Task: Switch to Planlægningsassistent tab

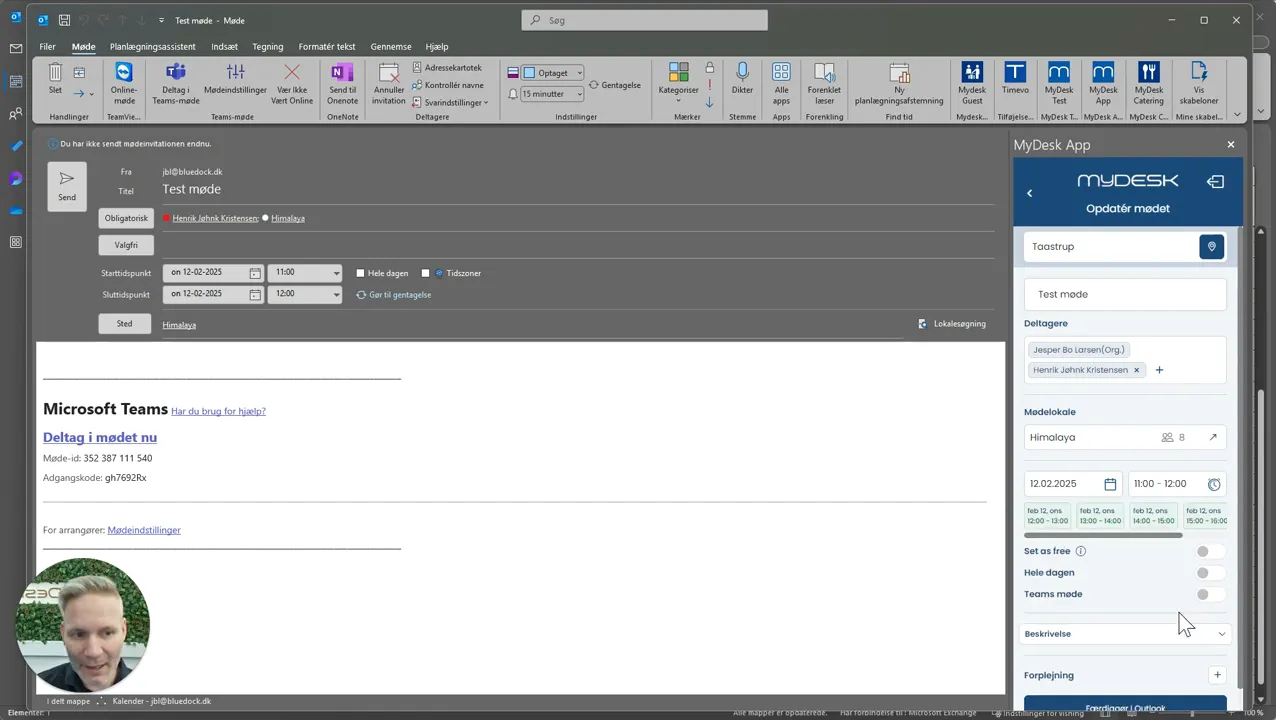Action: pos(153,46)
